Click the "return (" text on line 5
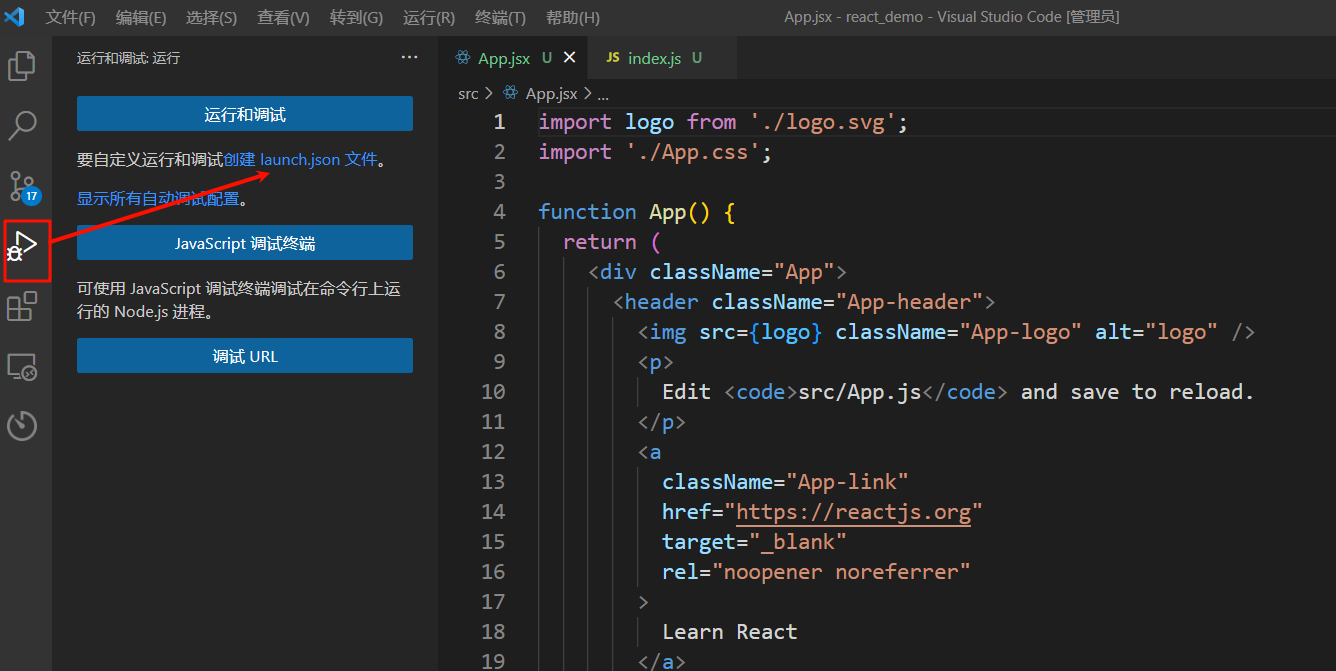Image resolution: width=1336 pixels, height=671 pixels. pos(612,242)
